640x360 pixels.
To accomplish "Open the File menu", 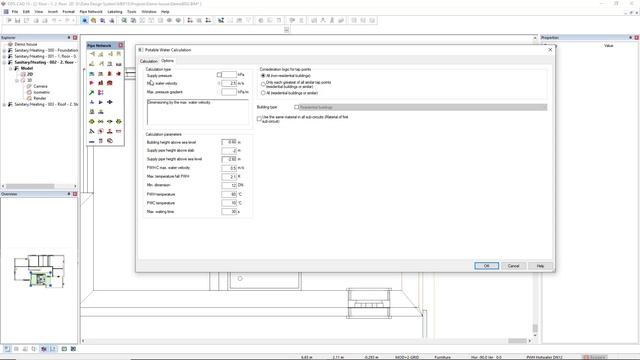I will [15, 12].
